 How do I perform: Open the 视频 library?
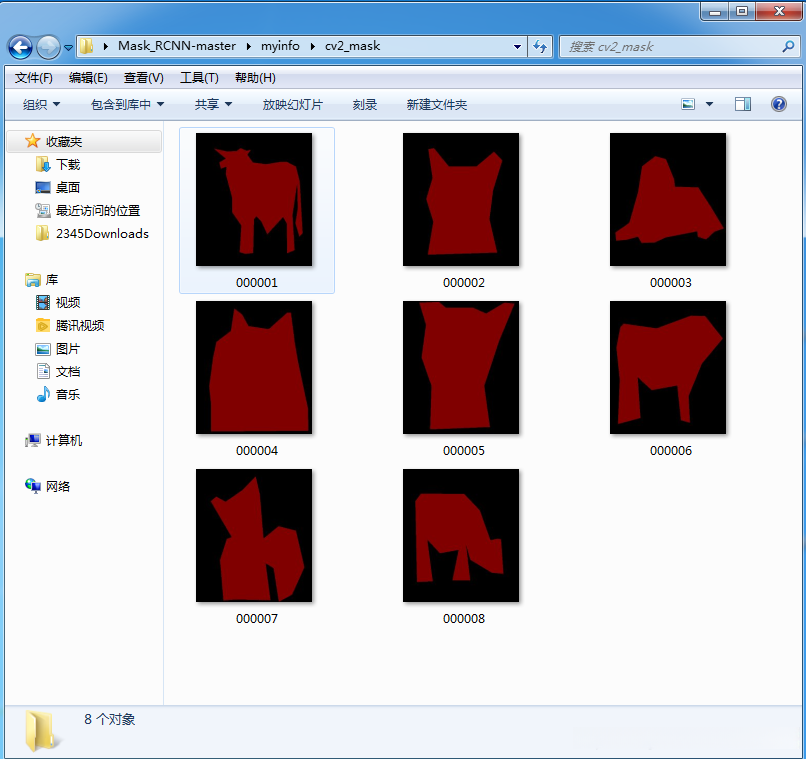tap(68, 302)
